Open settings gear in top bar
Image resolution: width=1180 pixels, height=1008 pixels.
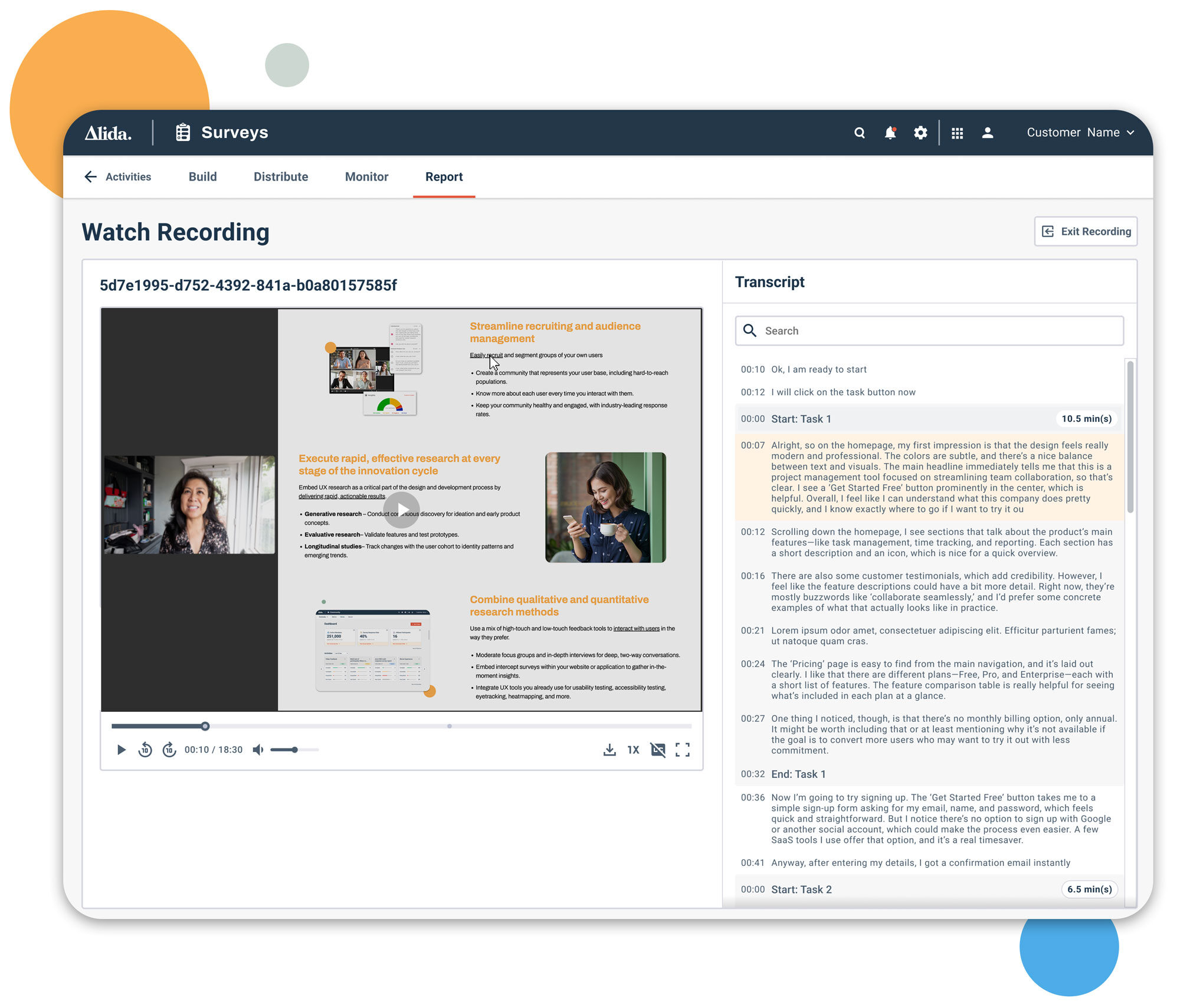(920, 133)
